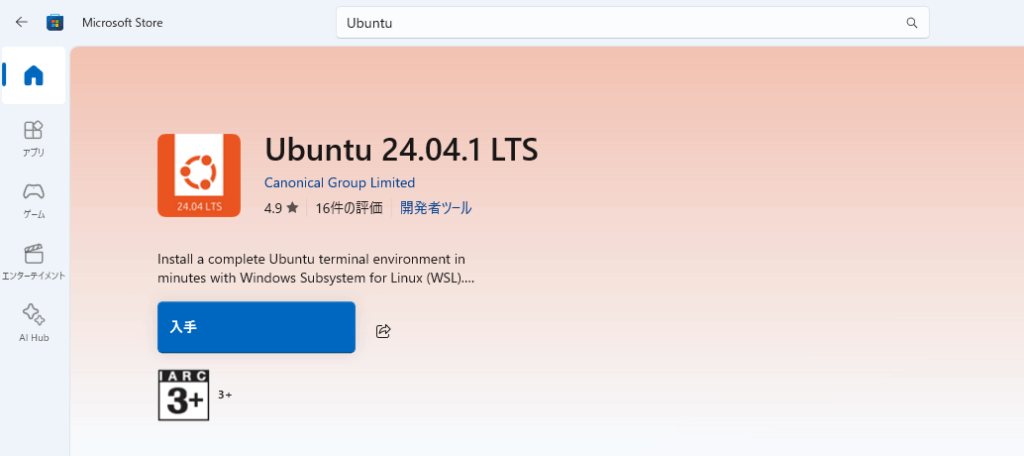
Task: Open the アプリ (Apps) section
Action: 34,138
